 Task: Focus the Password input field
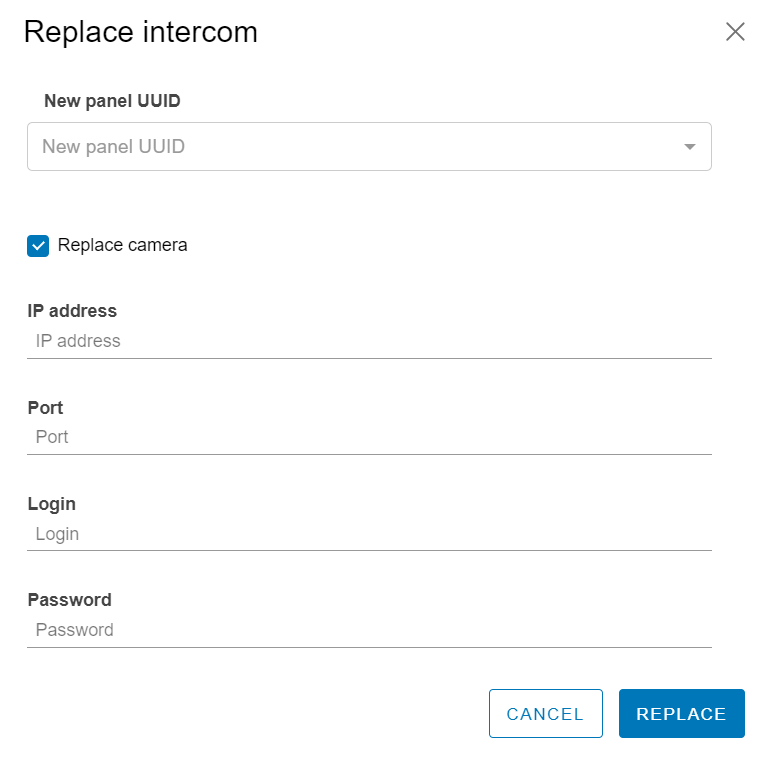pyautogui.click(x=369, y=630)
